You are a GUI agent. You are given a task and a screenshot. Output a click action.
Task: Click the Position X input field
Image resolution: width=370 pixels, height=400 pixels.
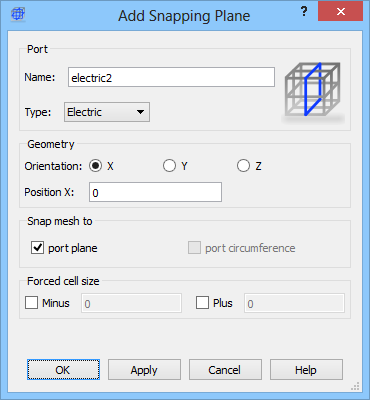coord(155,192)
